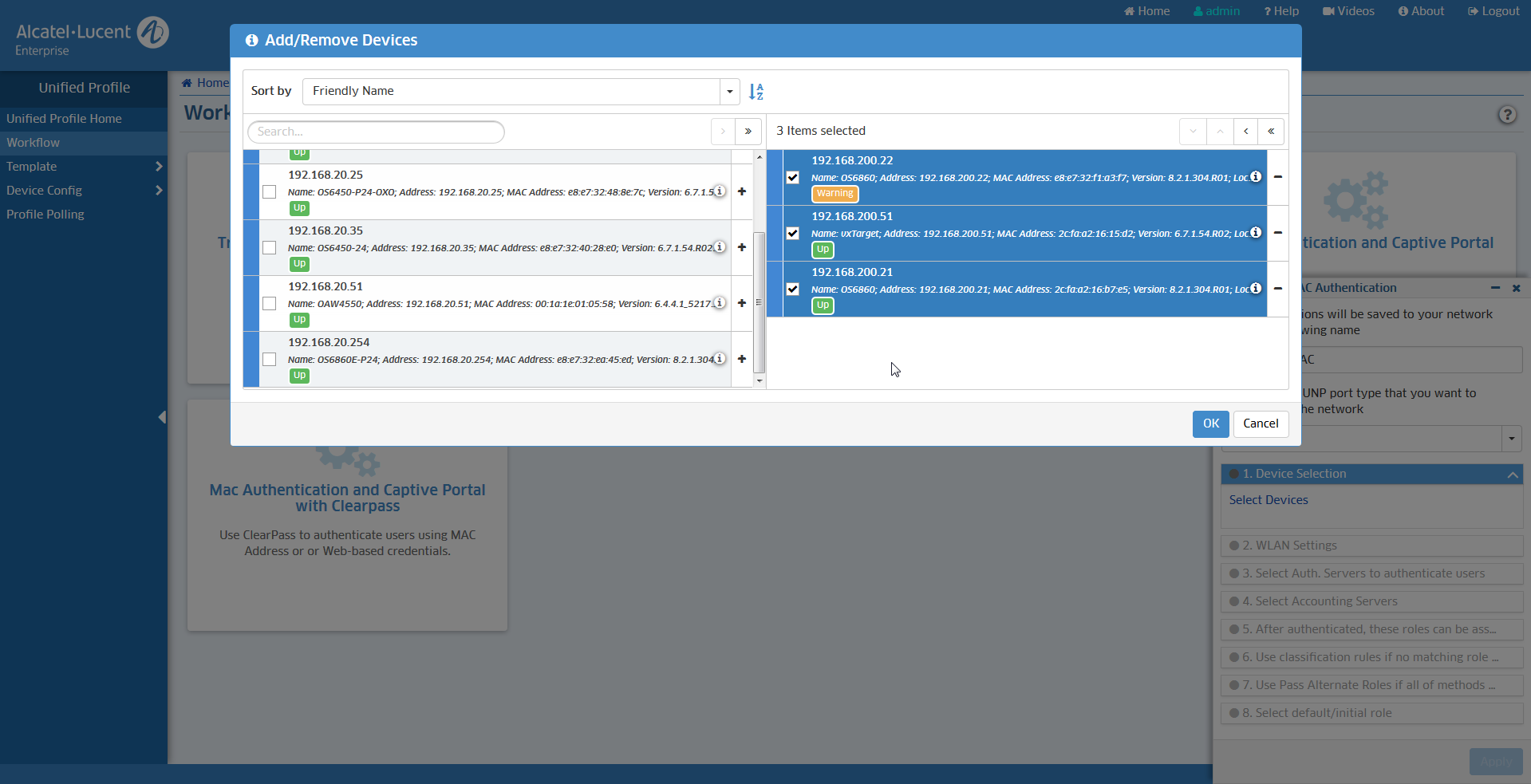Remove device 192.168.200.22 with minus icon
Viewport: 1531px width, 784px height.
point(1277,177)
